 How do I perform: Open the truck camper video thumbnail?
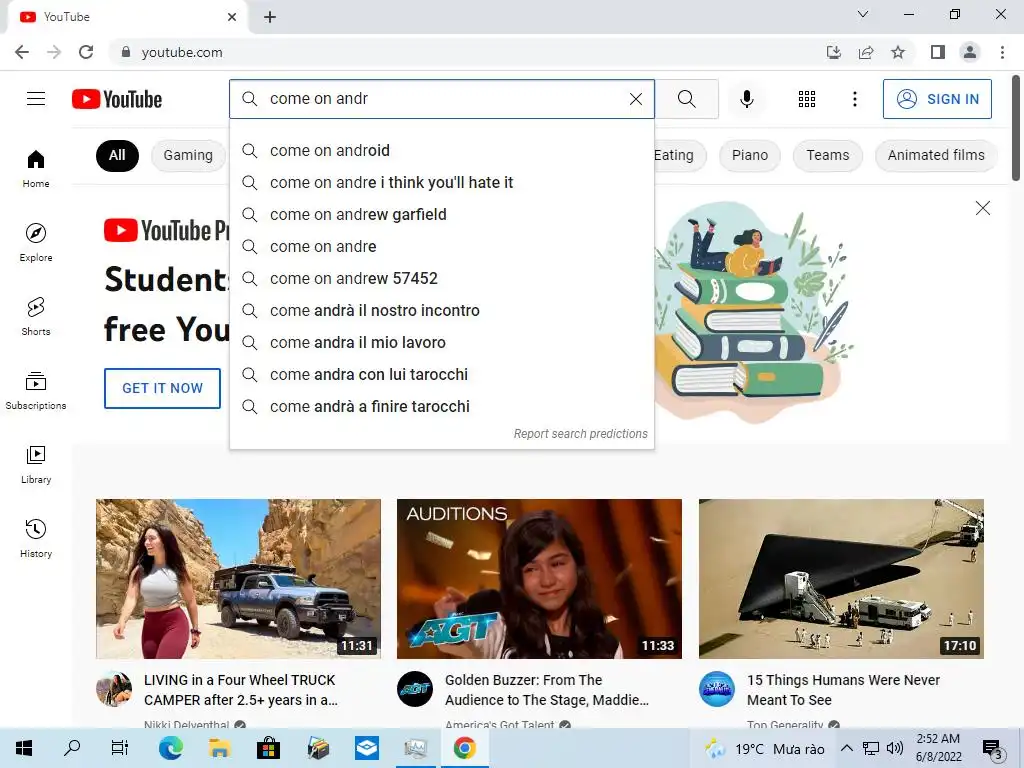[x=238, y=579]
